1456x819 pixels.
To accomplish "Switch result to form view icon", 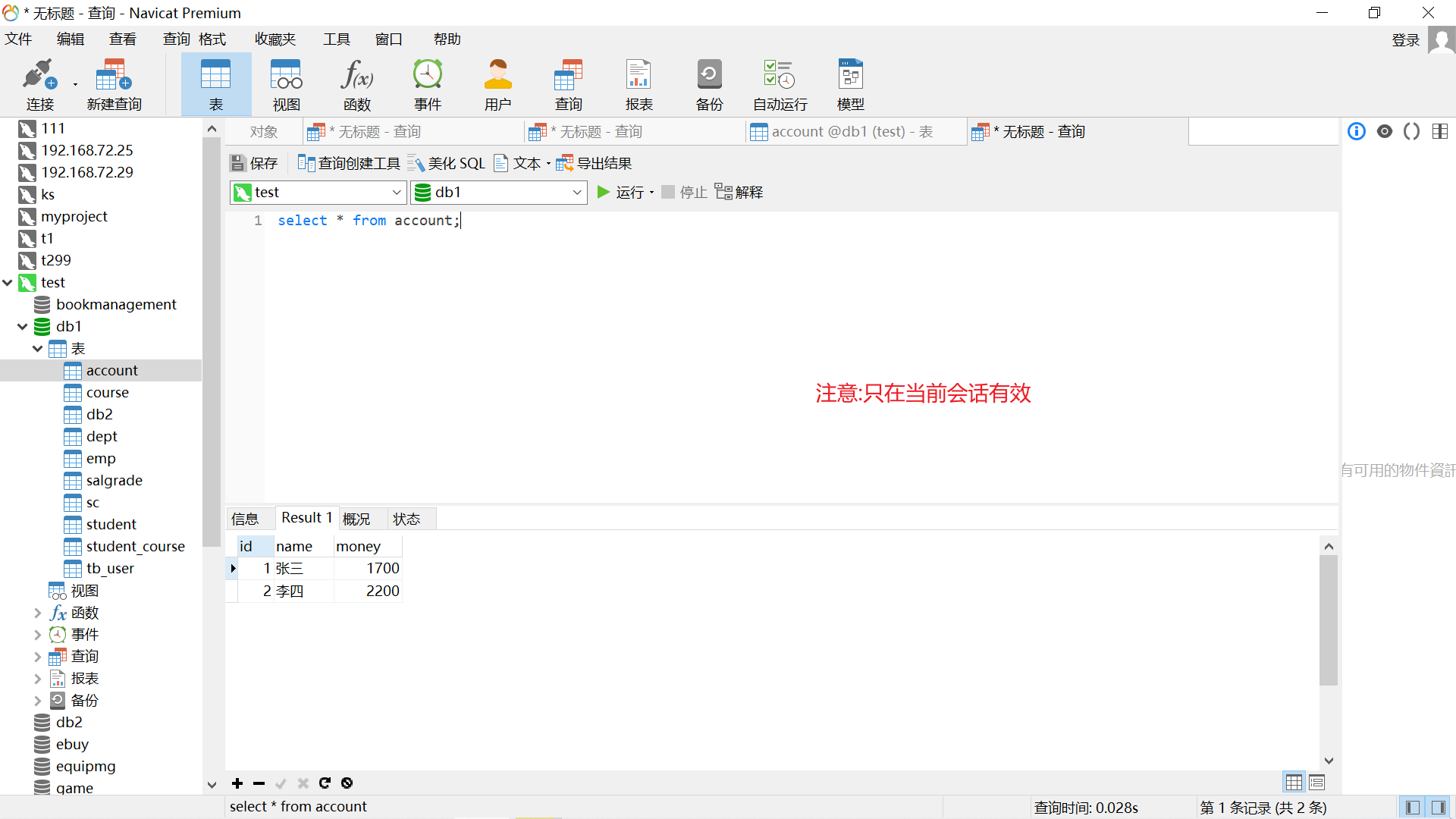I will [1316, 782].
